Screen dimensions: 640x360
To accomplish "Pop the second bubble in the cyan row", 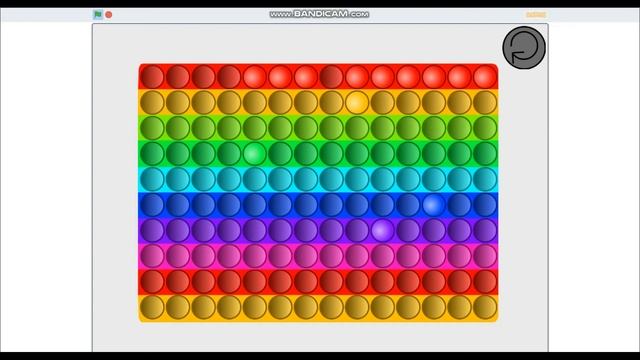I will point(178,179).
